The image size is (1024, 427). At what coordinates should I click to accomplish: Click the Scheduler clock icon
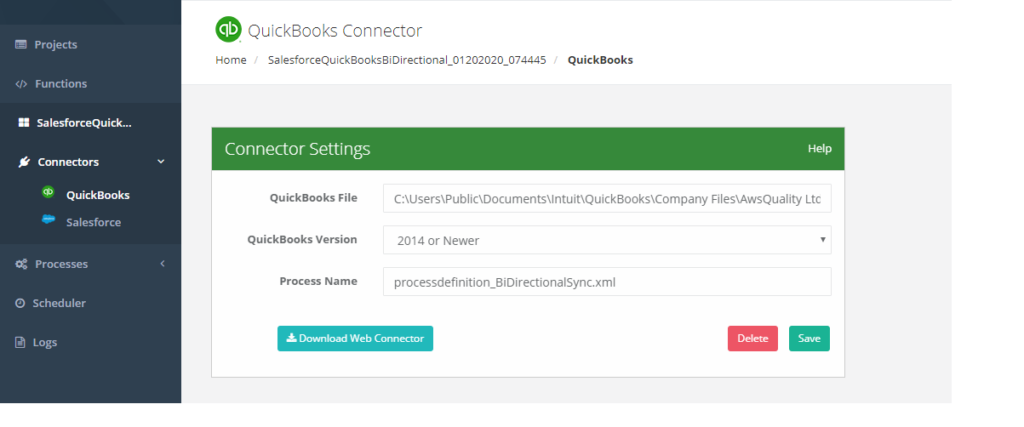coord(20,303)
